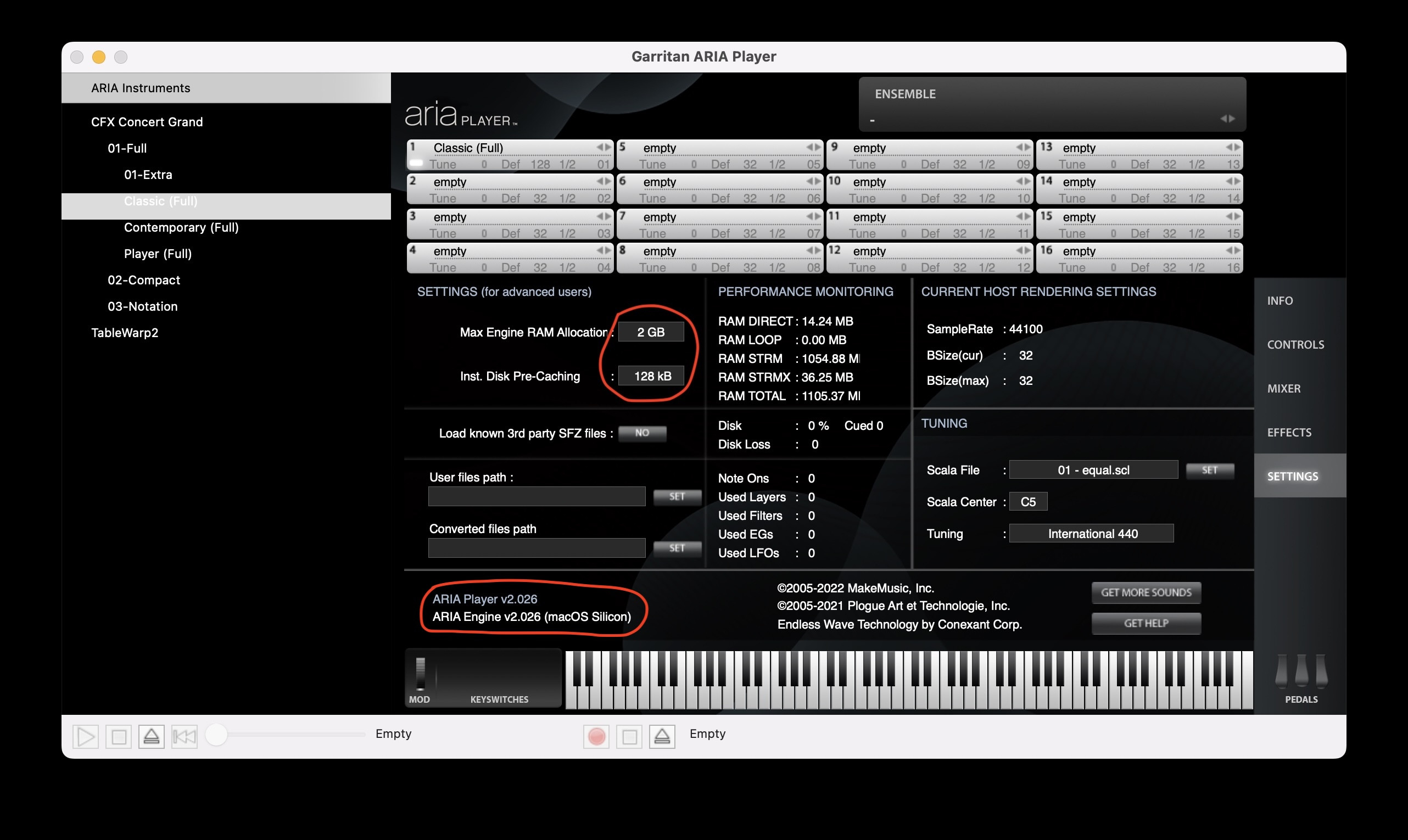Toggle Load known 3rd party SFZ files off
1408x840 pixels.
coord(642,433)
